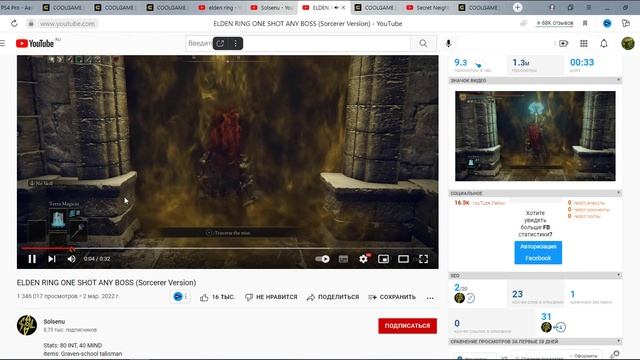Bookmark the page via bookmark icon
This screenshot has width=640, height=360.
point(585,24)
